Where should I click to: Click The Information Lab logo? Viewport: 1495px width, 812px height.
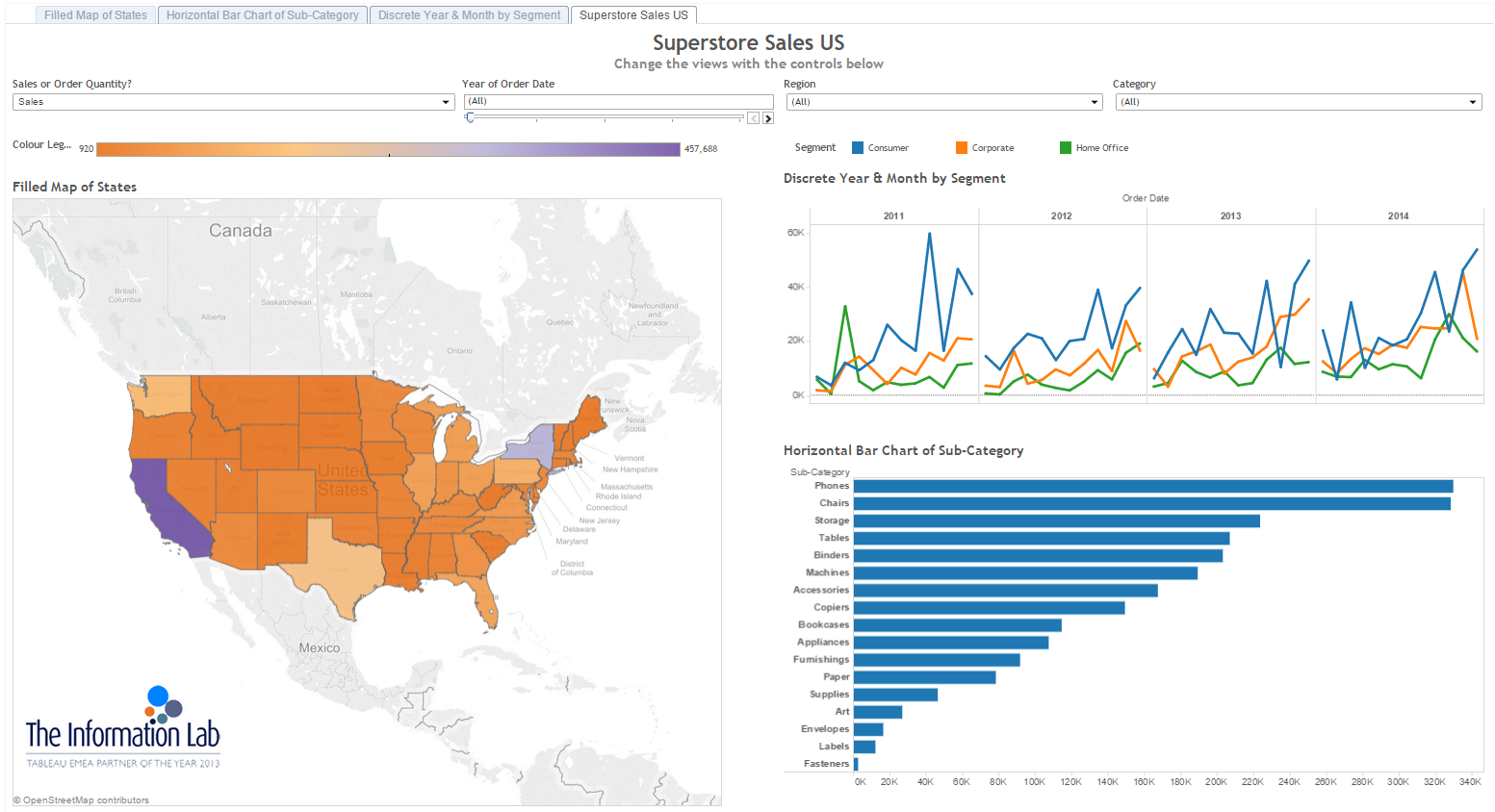tap(123, 728)
